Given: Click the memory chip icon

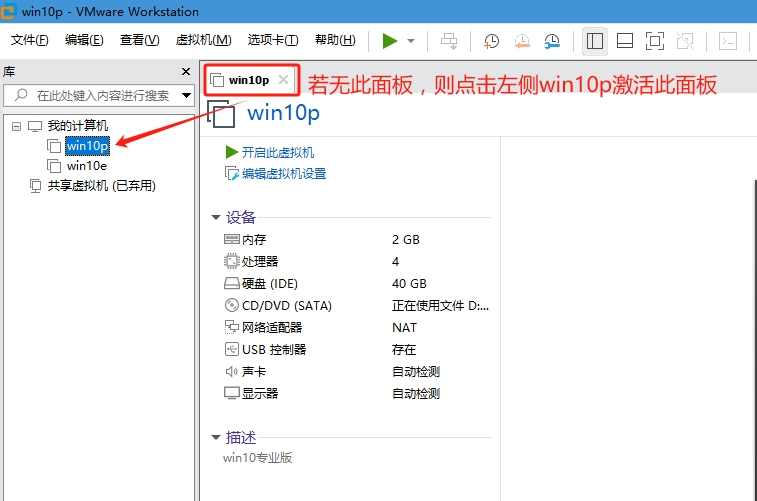Looking at the screenshot, I should (232, 239).
